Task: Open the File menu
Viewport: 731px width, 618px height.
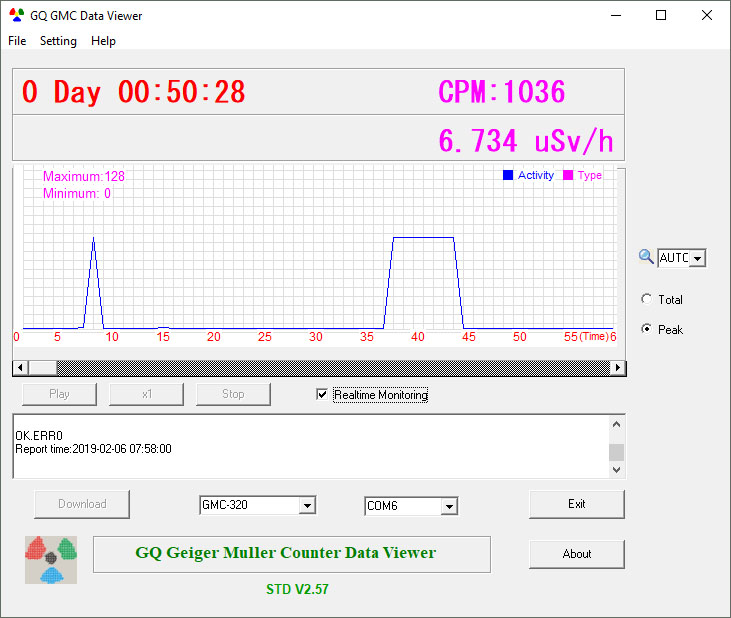Action: [17, 41]
